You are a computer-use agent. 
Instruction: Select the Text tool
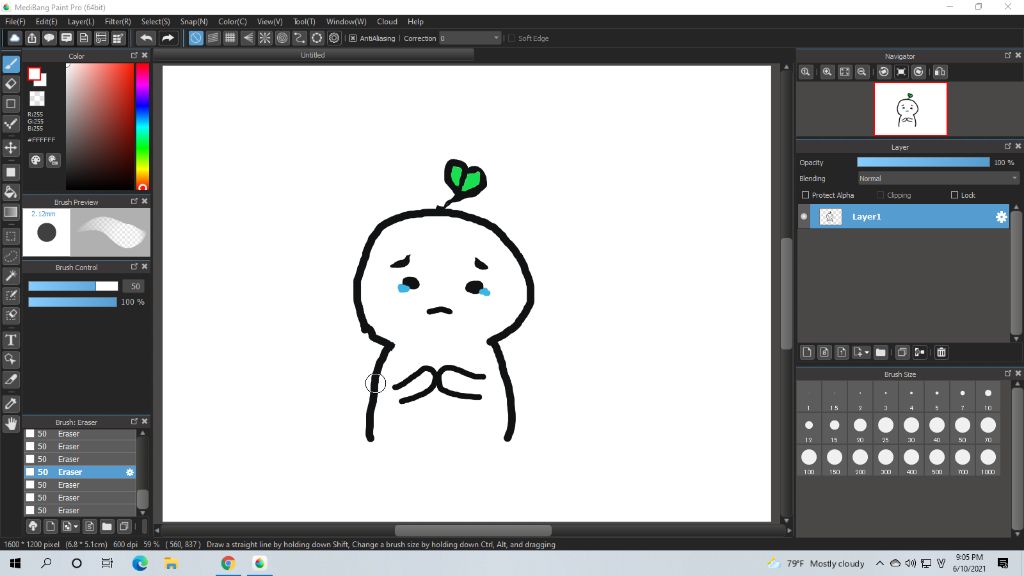coord(11,340)
